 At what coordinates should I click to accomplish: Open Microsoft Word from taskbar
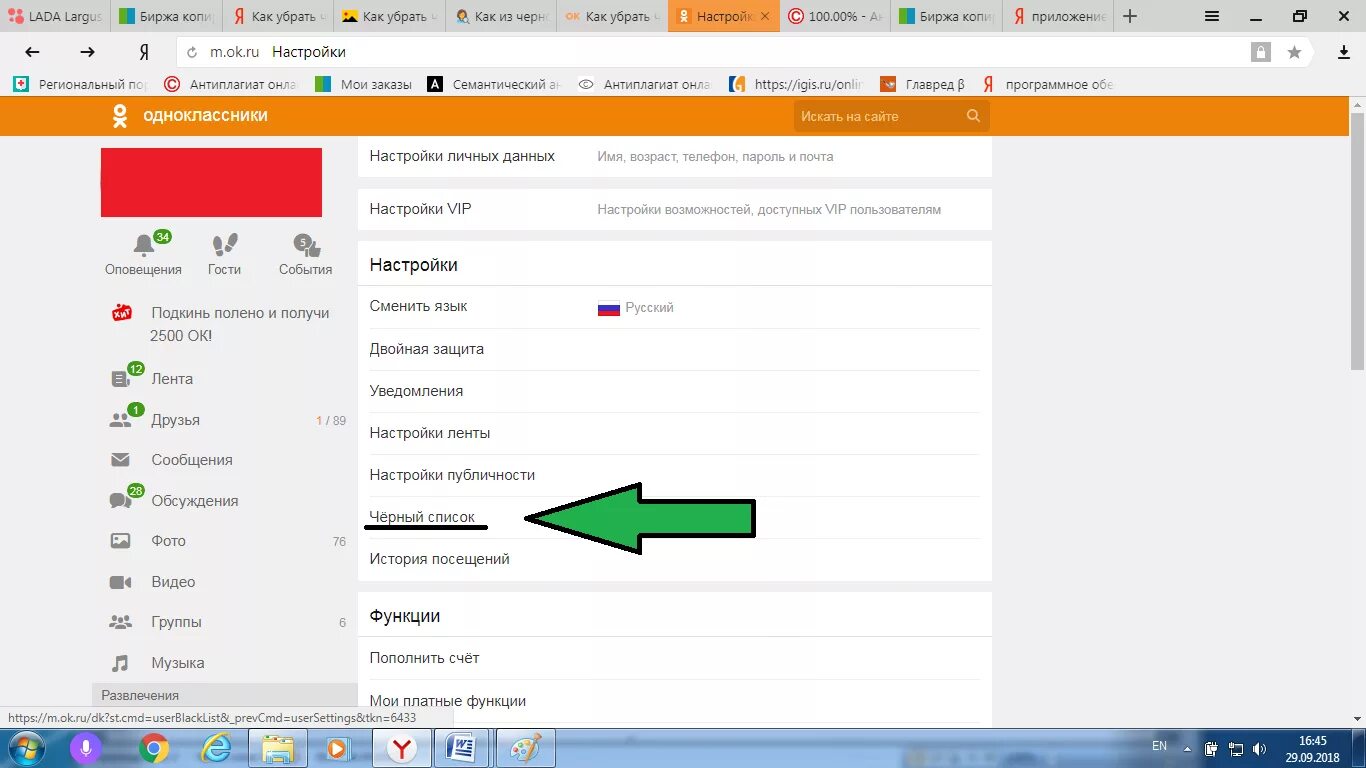[x=463, y=748]
